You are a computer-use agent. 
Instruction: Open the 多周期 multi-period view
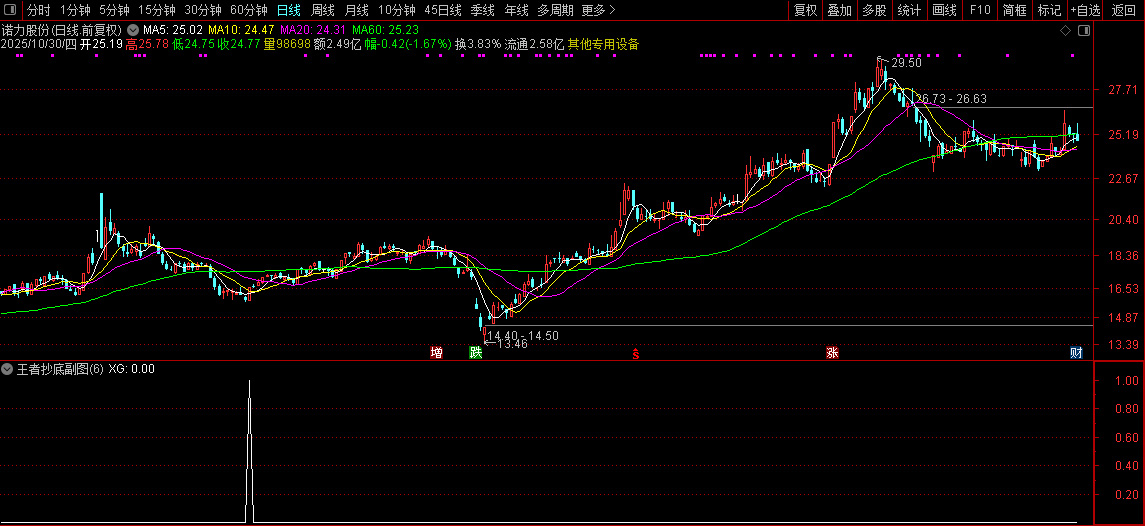tap(555, 10)
